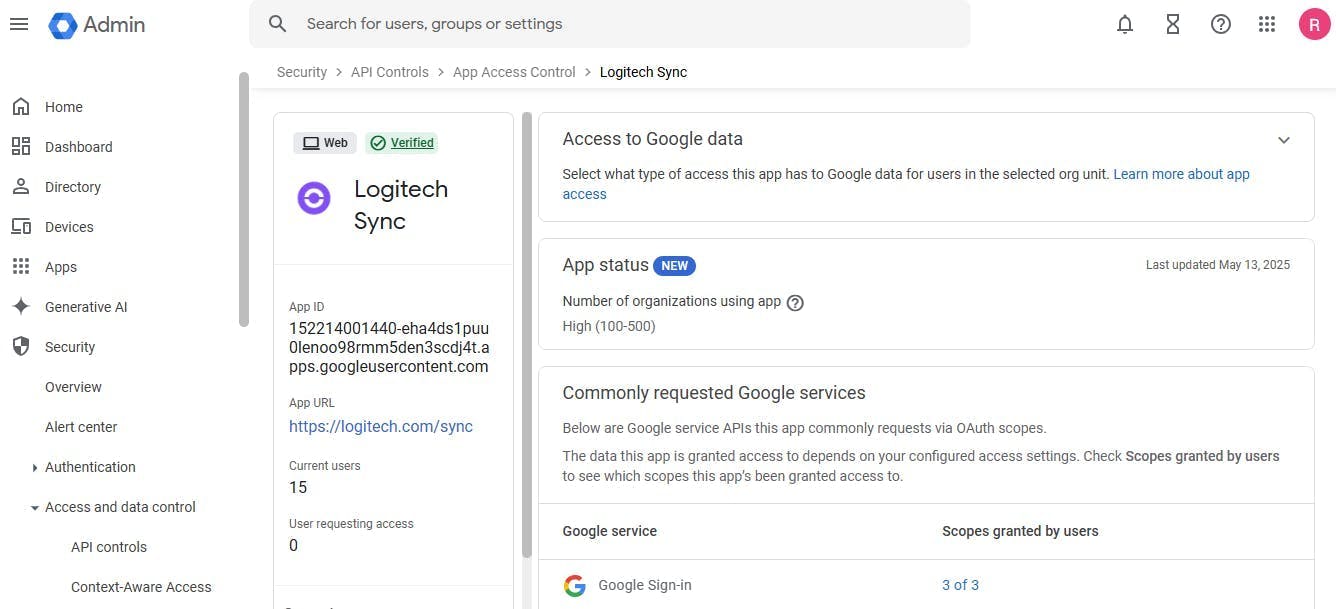Viewport: 1336px width, 609px height.
Task: Open the 3 of 3 scopes link
Action: (x=960, y=585)
